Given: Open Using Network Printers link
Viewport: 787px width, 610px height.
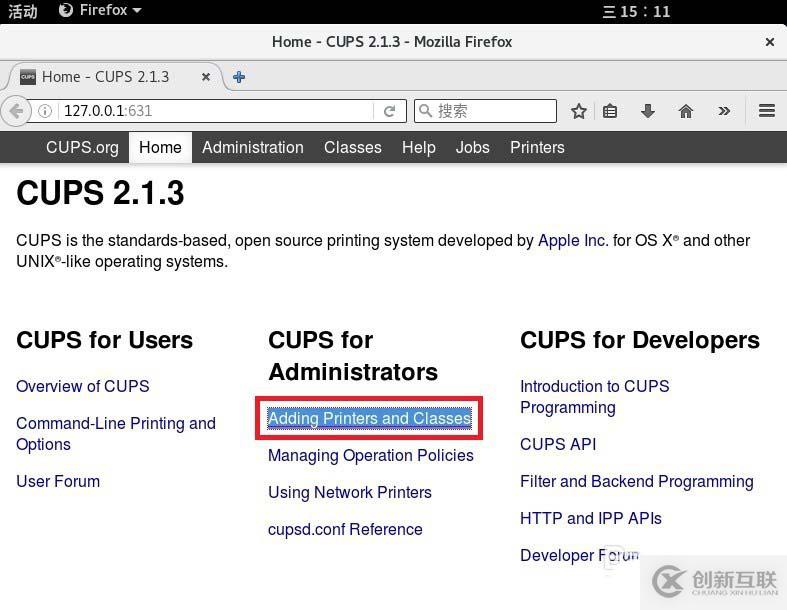Looking at the screenshot, I should click(349, 493).
